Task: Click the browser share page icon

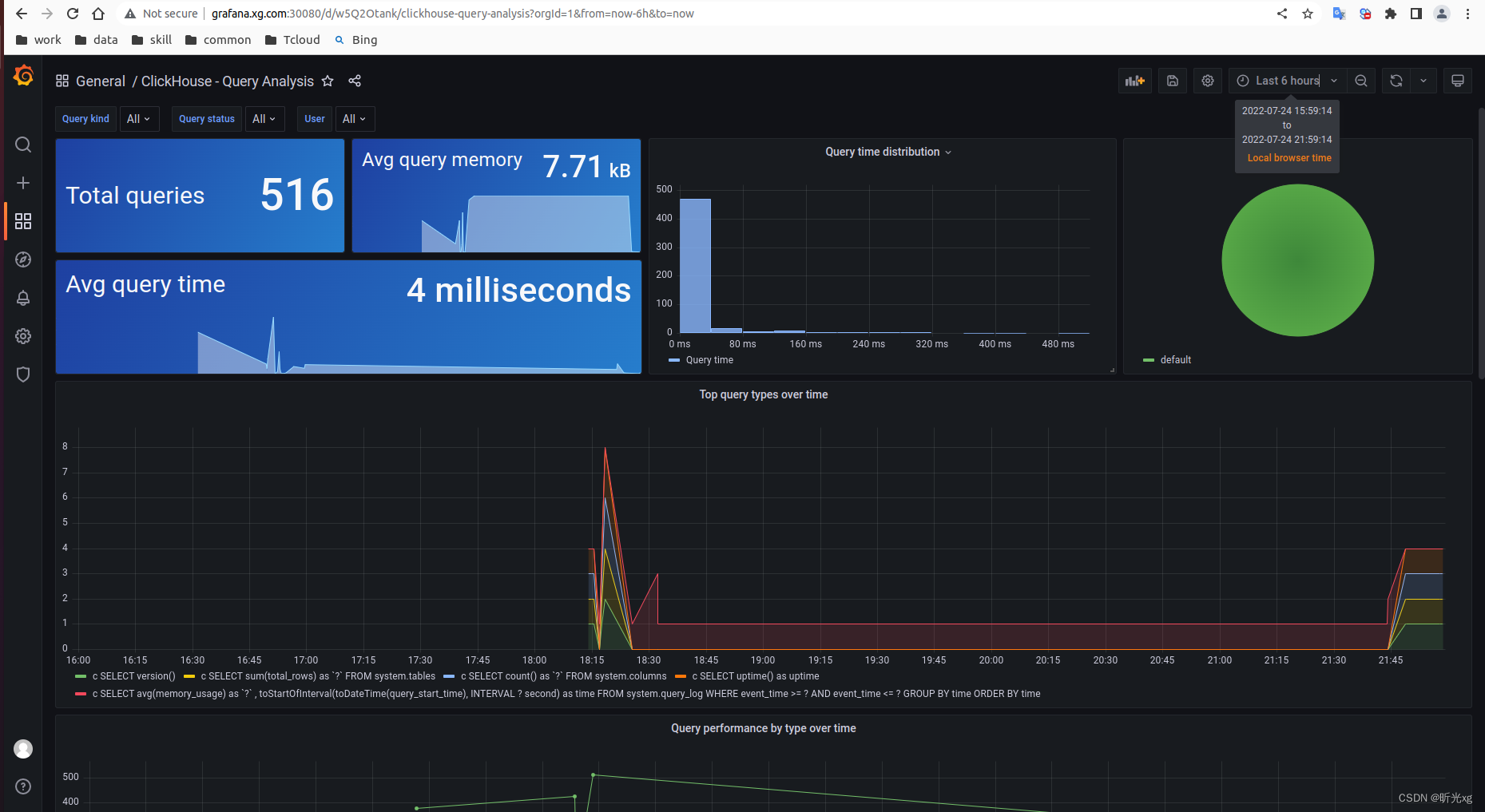Action: click(x=1282, y=14)
